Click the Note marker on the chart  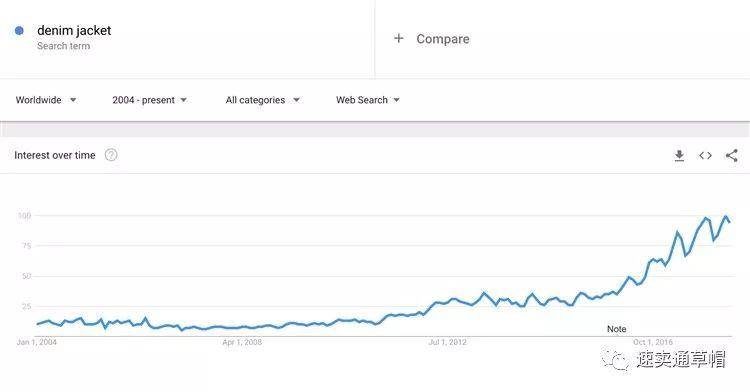(617, 329)
